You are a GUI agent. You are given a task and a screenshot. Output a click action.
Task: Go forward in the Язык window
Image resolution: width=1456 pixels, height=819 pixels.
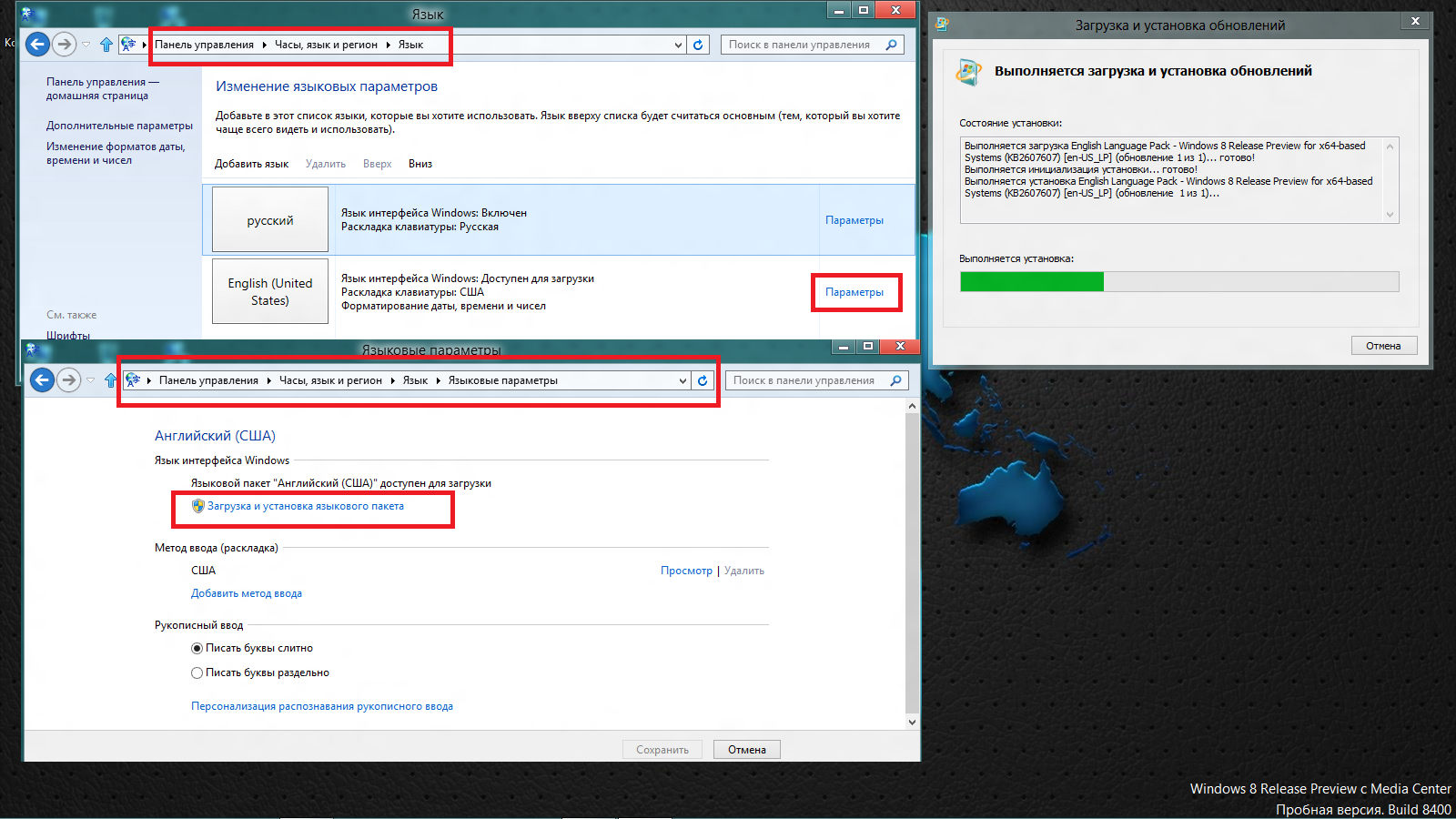tap(64, 44)
